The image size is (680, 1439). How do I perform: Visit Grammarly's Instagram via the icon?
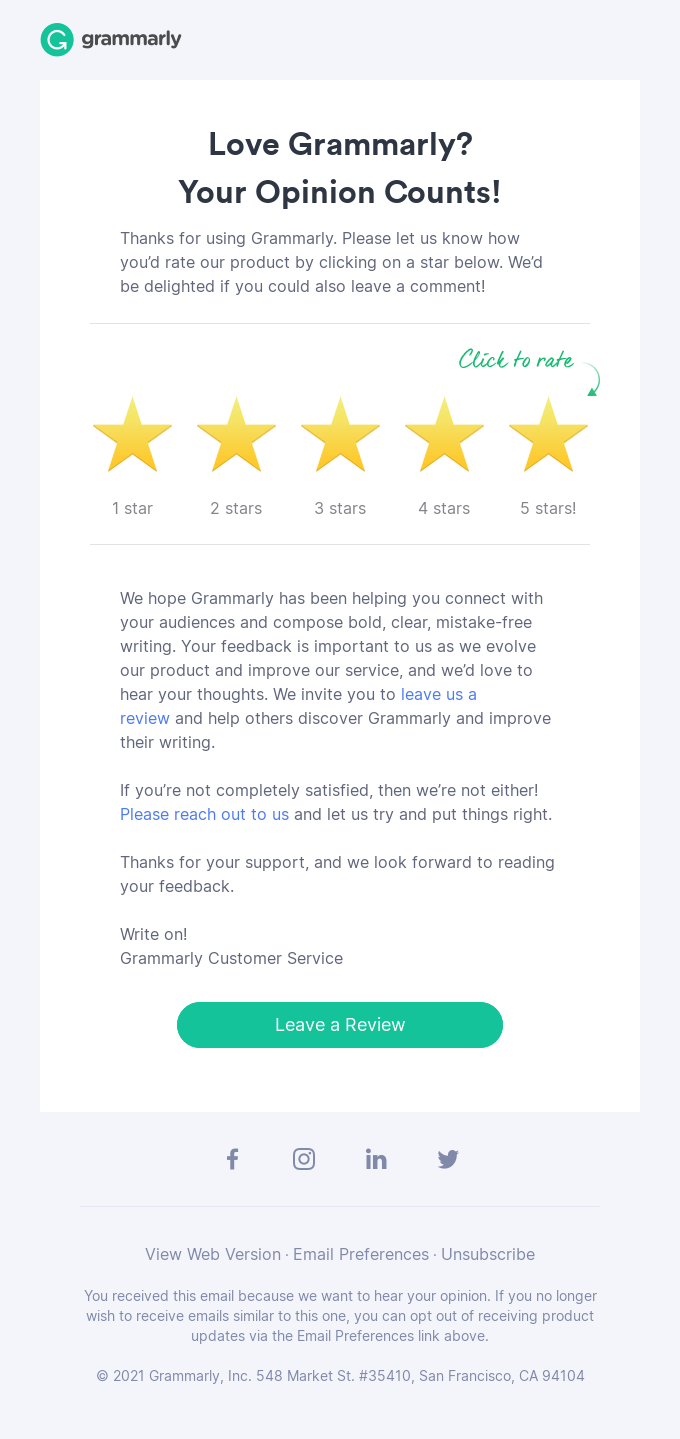tap(304, 1159)
